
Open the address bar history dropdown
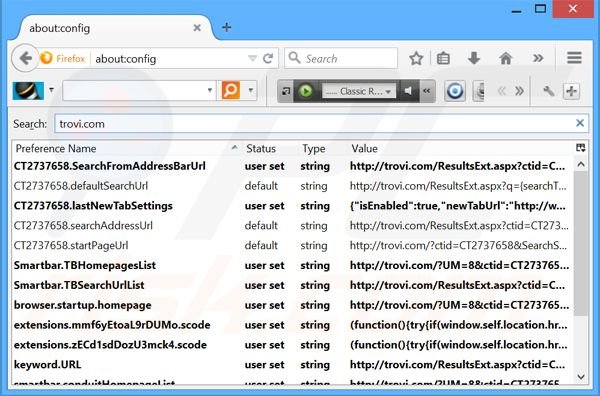252,59
